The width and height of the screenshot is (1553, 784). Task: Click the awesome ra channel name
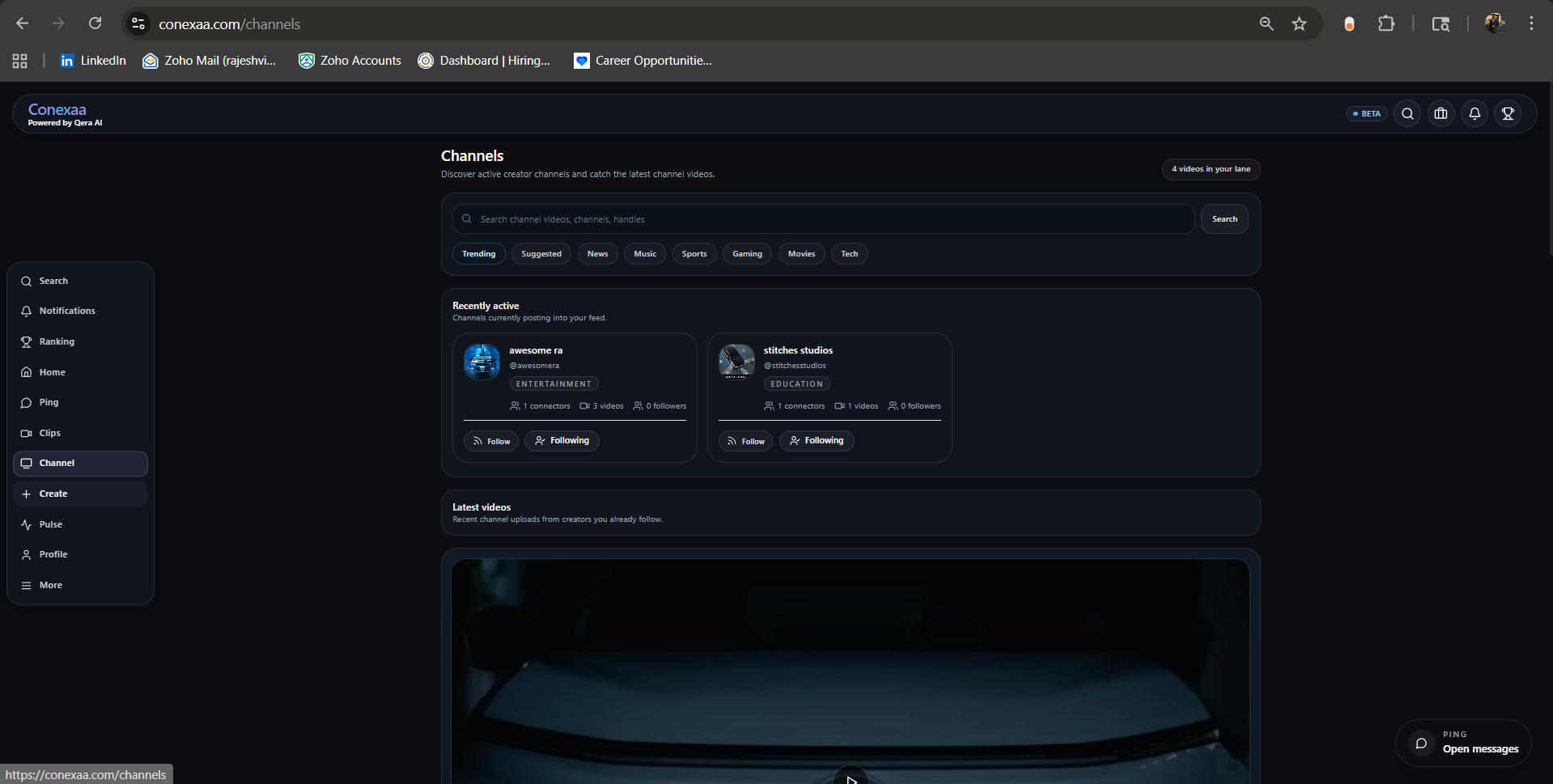[536, 350]
